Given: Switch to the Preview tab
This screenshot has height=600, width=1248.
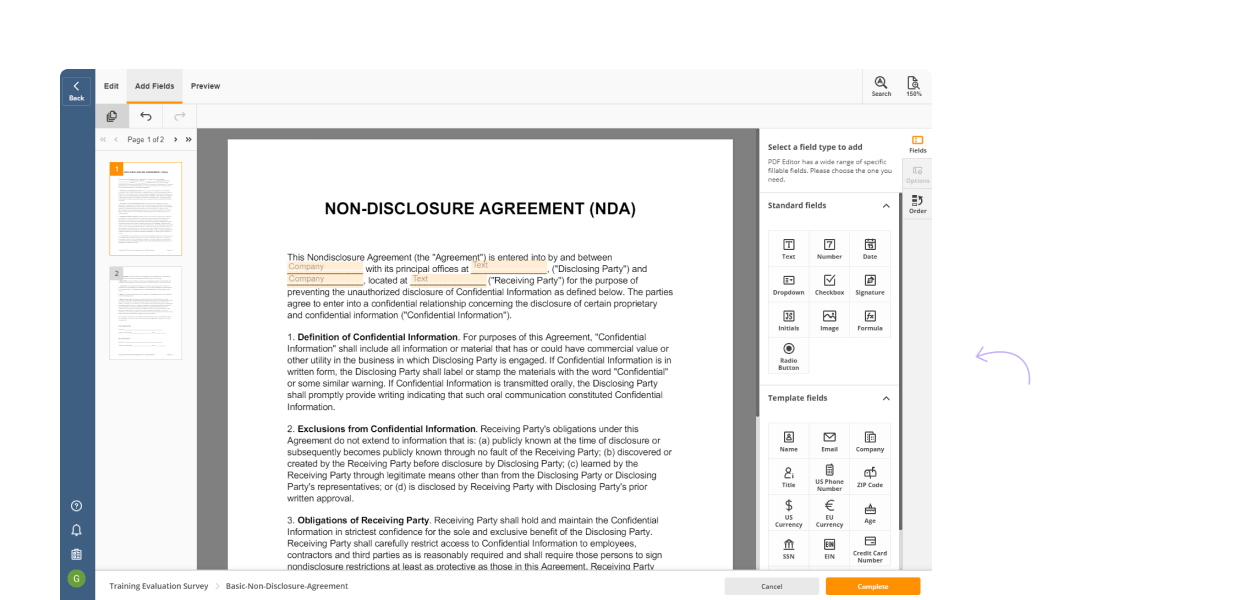Looking at the screenshot, I should tap(205, 86).
